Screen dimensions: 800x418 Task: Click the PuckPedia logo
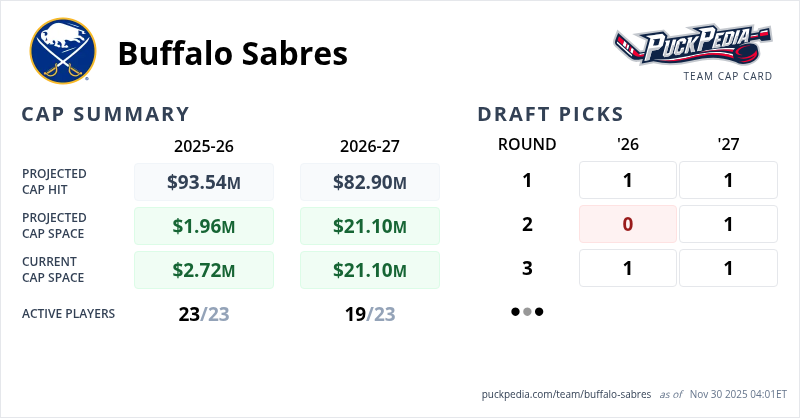point(692,46)
